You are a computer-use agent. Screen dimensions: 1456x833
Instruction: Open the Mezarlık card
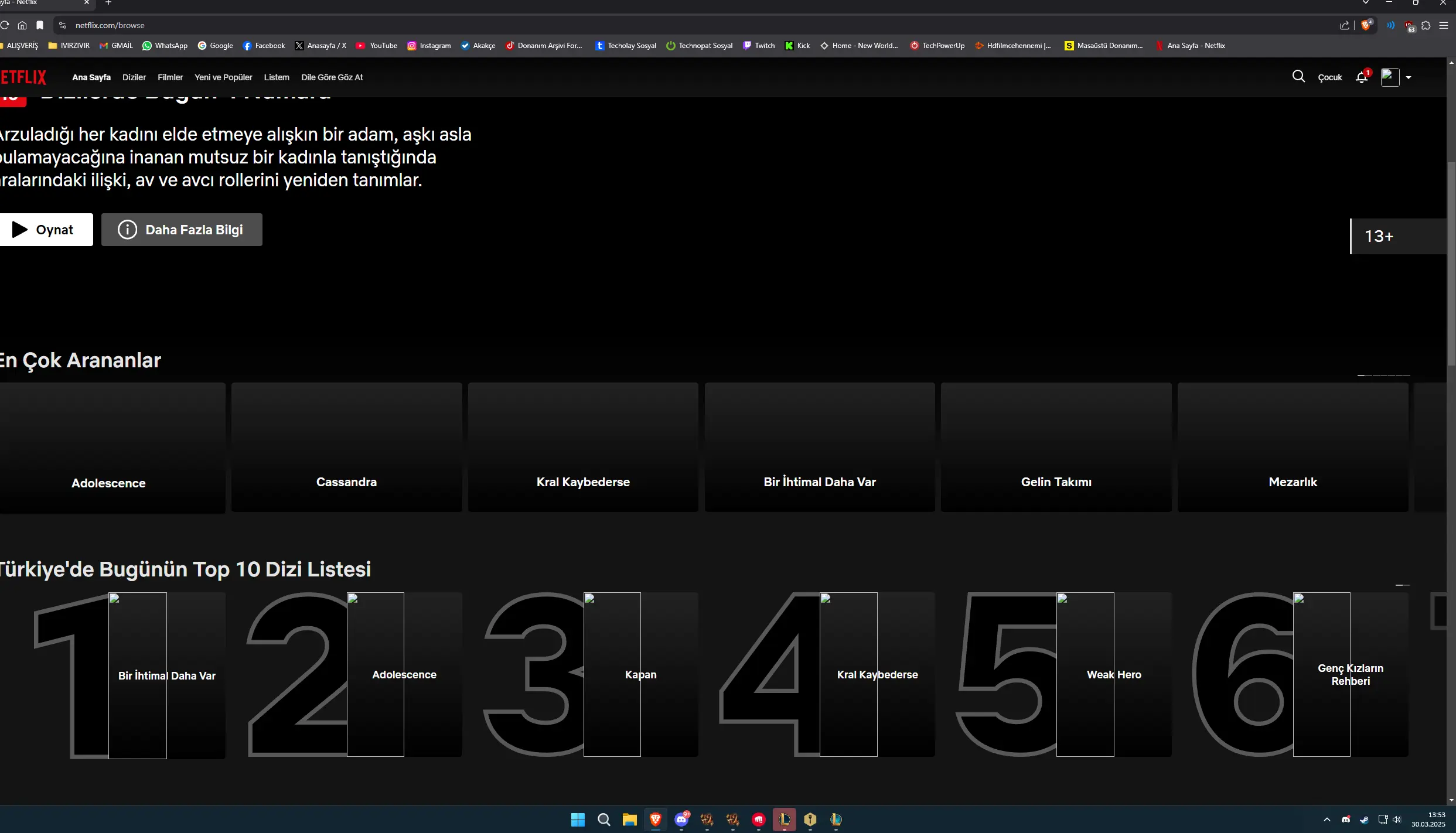coord(1293,448)
